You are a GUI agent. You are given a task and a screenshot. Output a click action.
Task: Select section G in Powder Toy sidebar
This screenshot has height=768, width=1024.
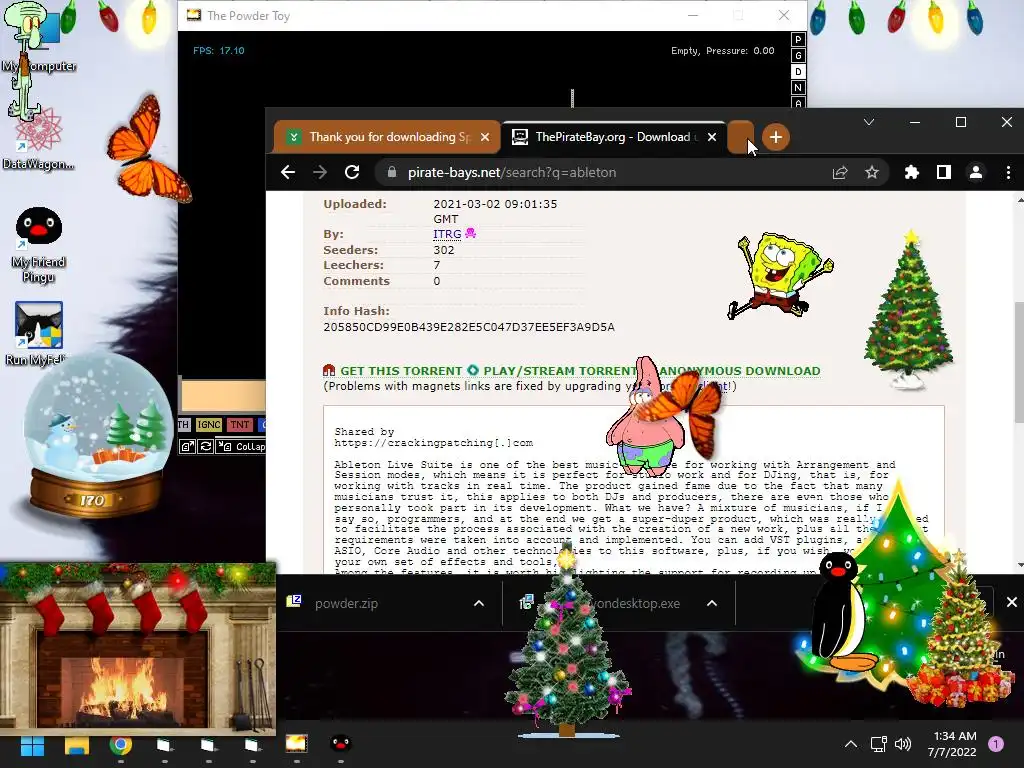click(x=798, y=56)
